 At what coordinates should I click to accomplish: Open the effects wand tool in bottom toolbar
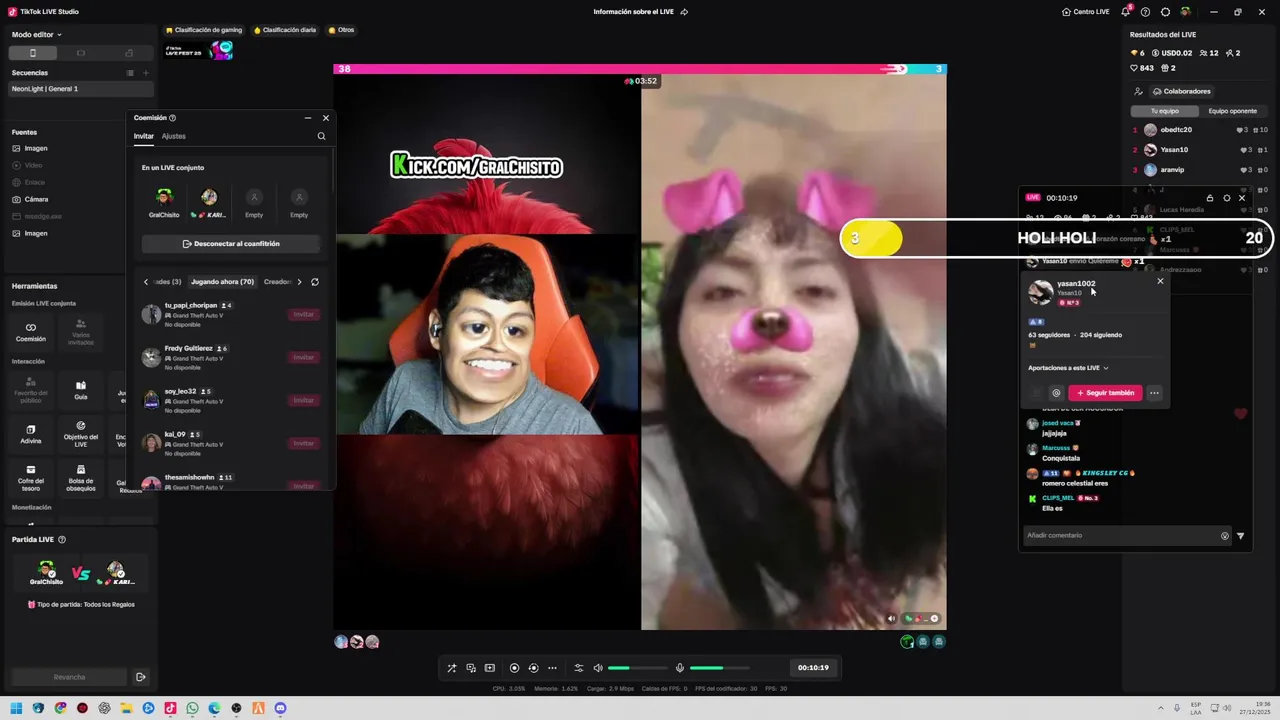(x=452, y=668)
